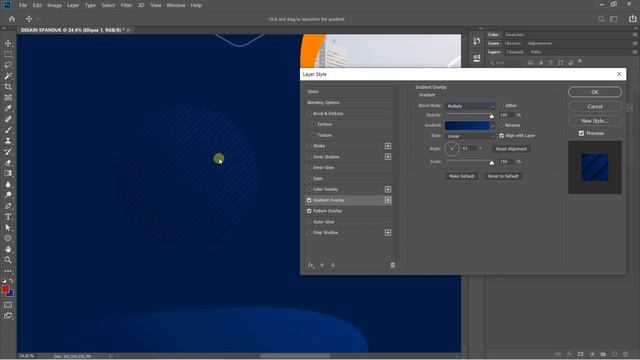Image resolution: width=640 pixels, height=360 pixels.
Task: Select the Dodge tool
Action: 8,195
